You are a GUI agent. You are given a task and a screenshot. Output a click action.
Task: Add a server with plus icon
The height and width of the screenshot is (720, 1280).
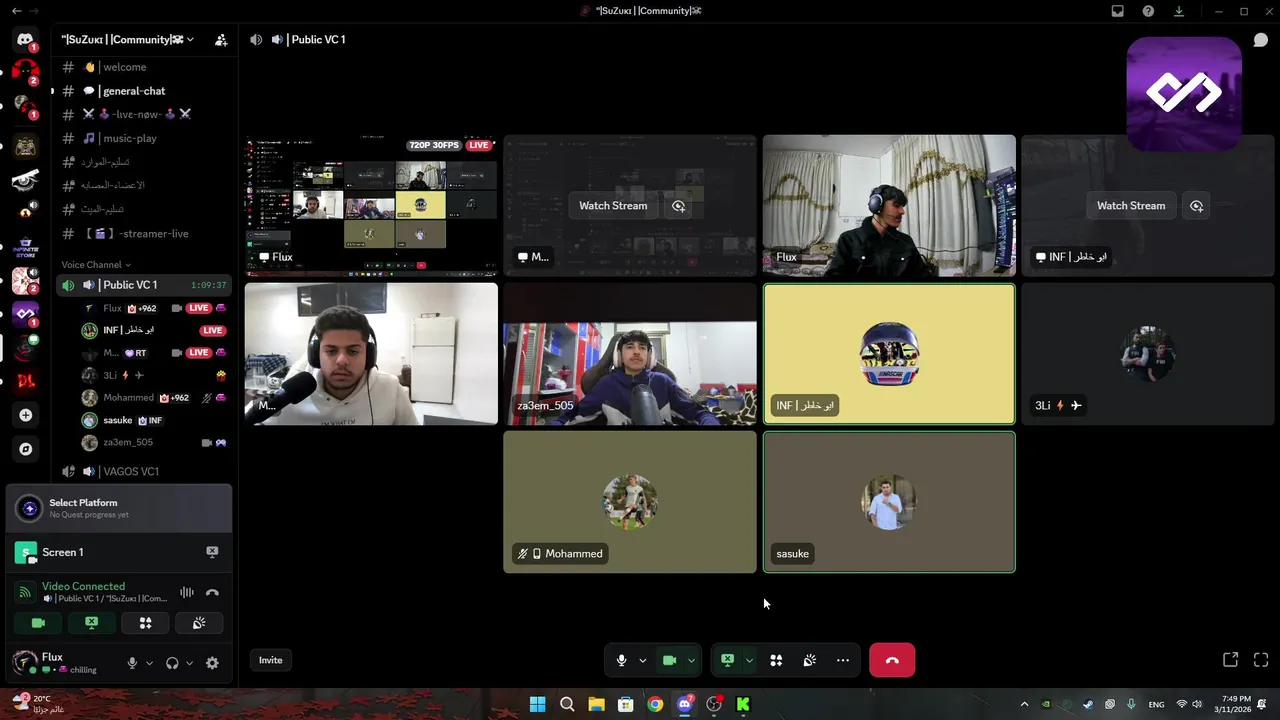click(25, 415)
